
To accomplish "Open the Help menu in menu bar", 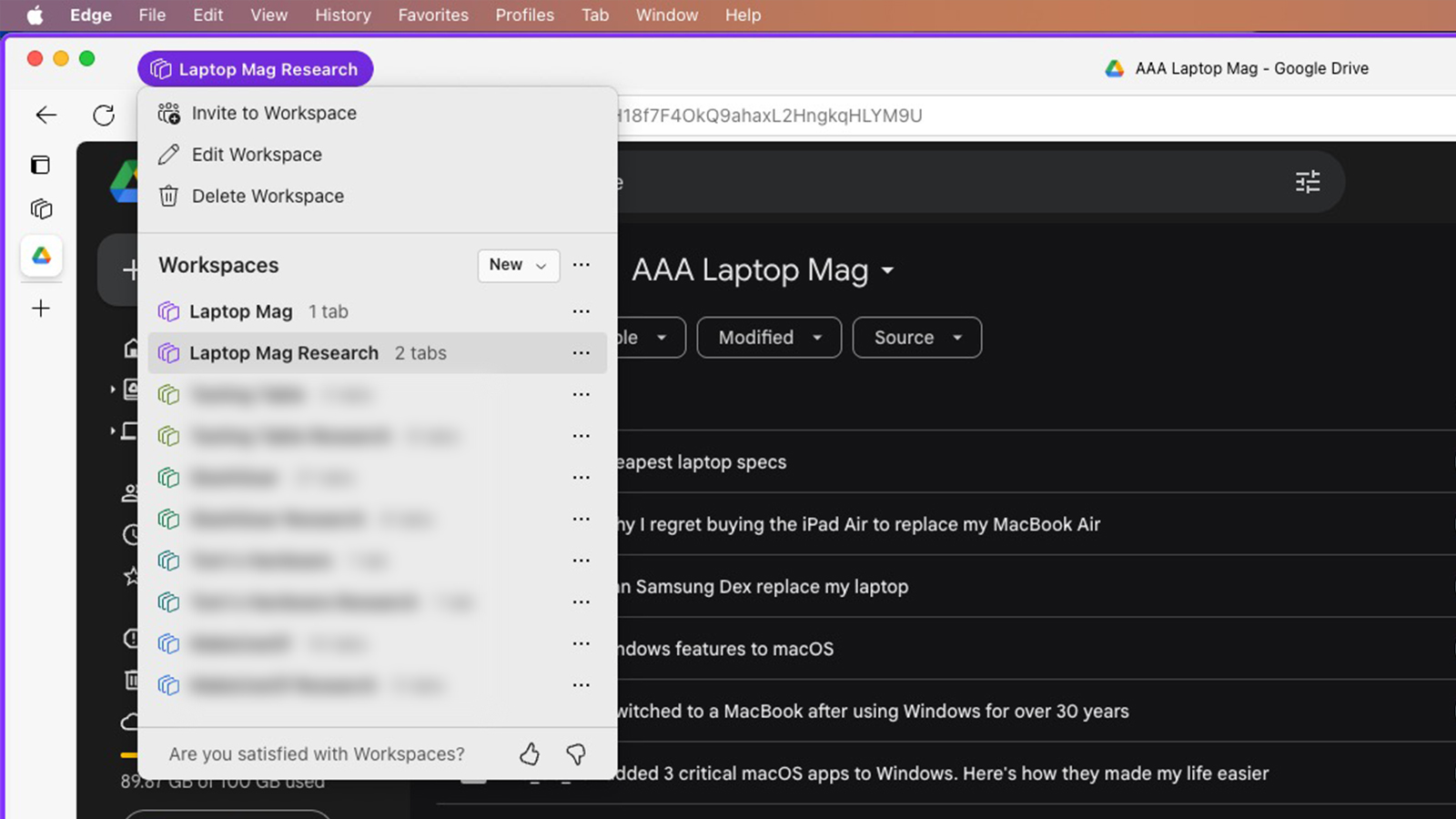I will [743, 15].
